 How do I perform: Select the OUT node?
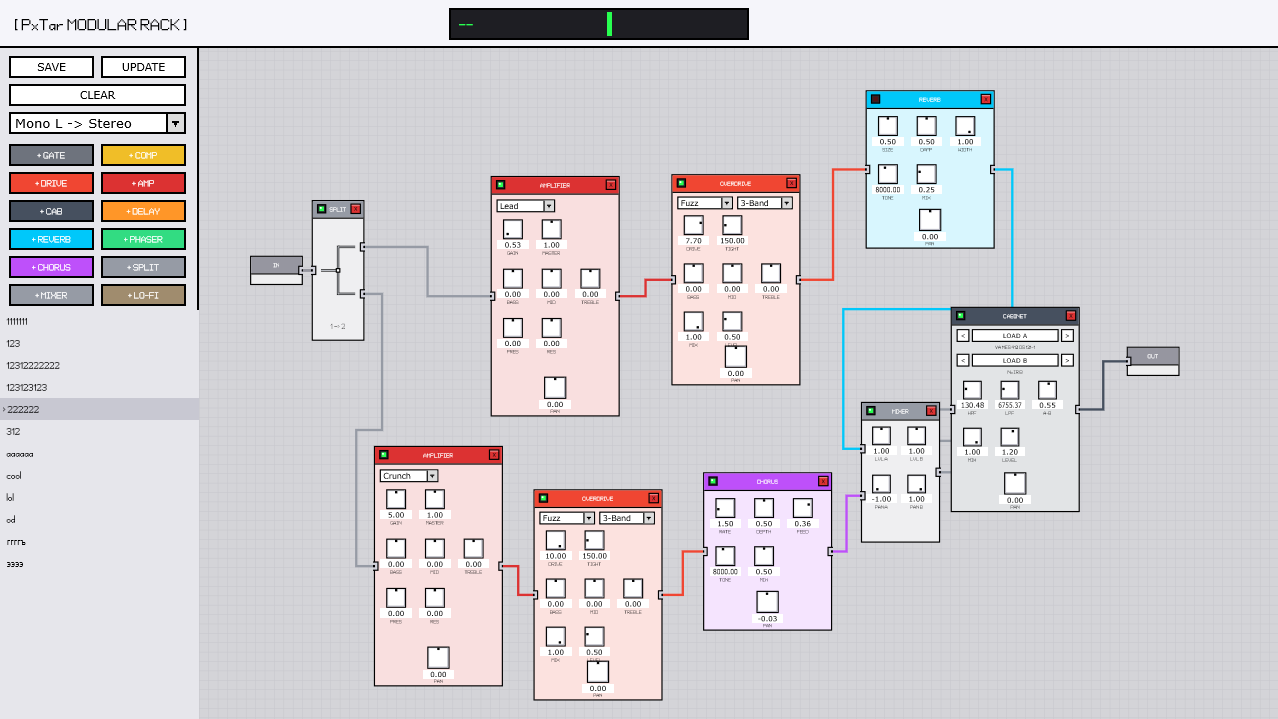click(x=1152, y=361)
